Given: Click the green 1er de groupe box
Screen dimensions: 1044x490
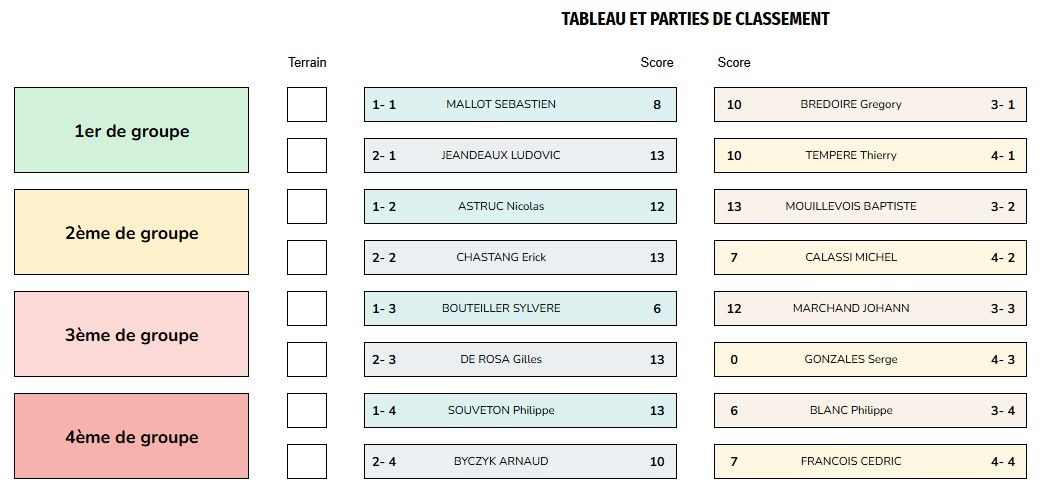Looking at the screenshot, I should (x=131, y=130).
